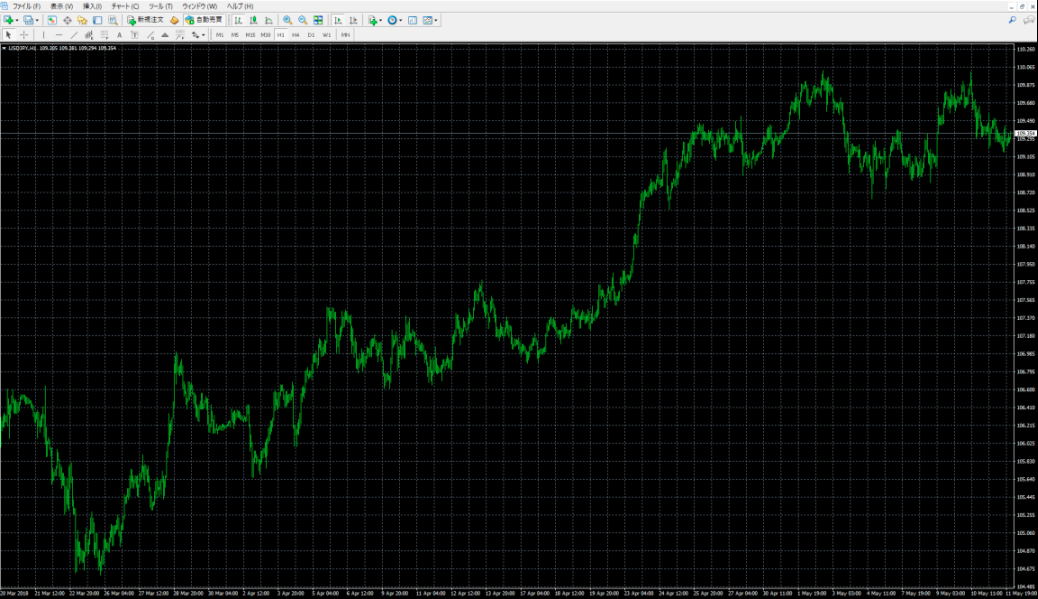Screen dimensions: 1038x599
Task: Click the current price label on price axis
Action: (x=1025, y=133)
